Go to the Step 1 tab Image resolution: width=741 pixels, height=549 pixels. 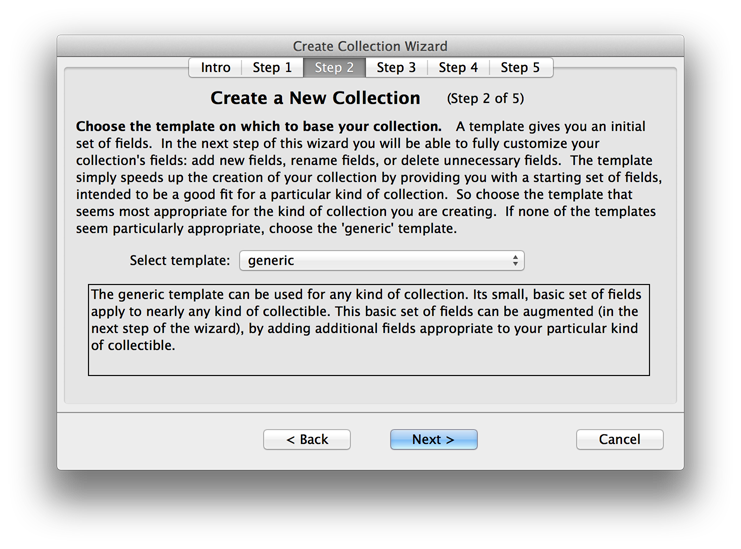[272, 68]
